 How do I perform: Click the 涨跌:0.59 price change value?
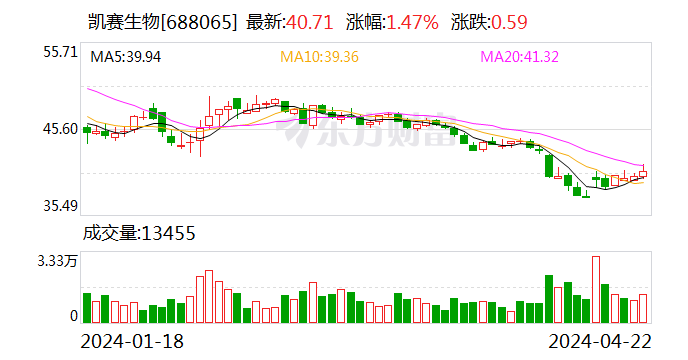tap(489, 22)
